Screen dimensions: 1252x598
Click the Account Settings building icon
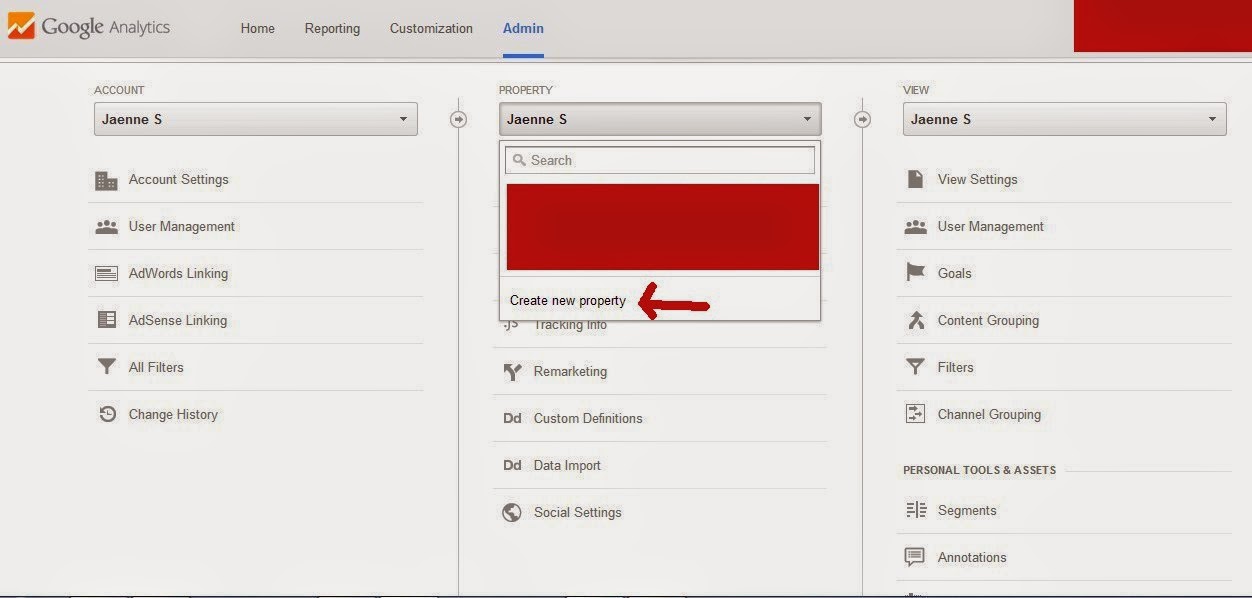[106, 180]
